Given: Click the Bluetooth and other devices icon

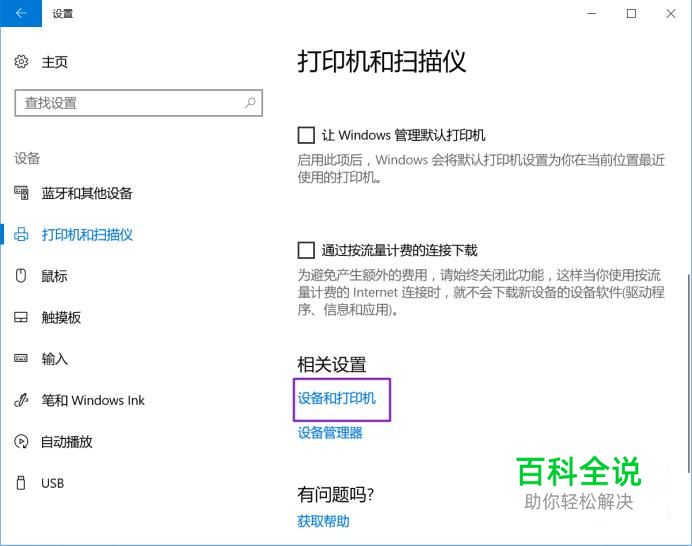Looking at the screenshot, I should click(21, 193).
